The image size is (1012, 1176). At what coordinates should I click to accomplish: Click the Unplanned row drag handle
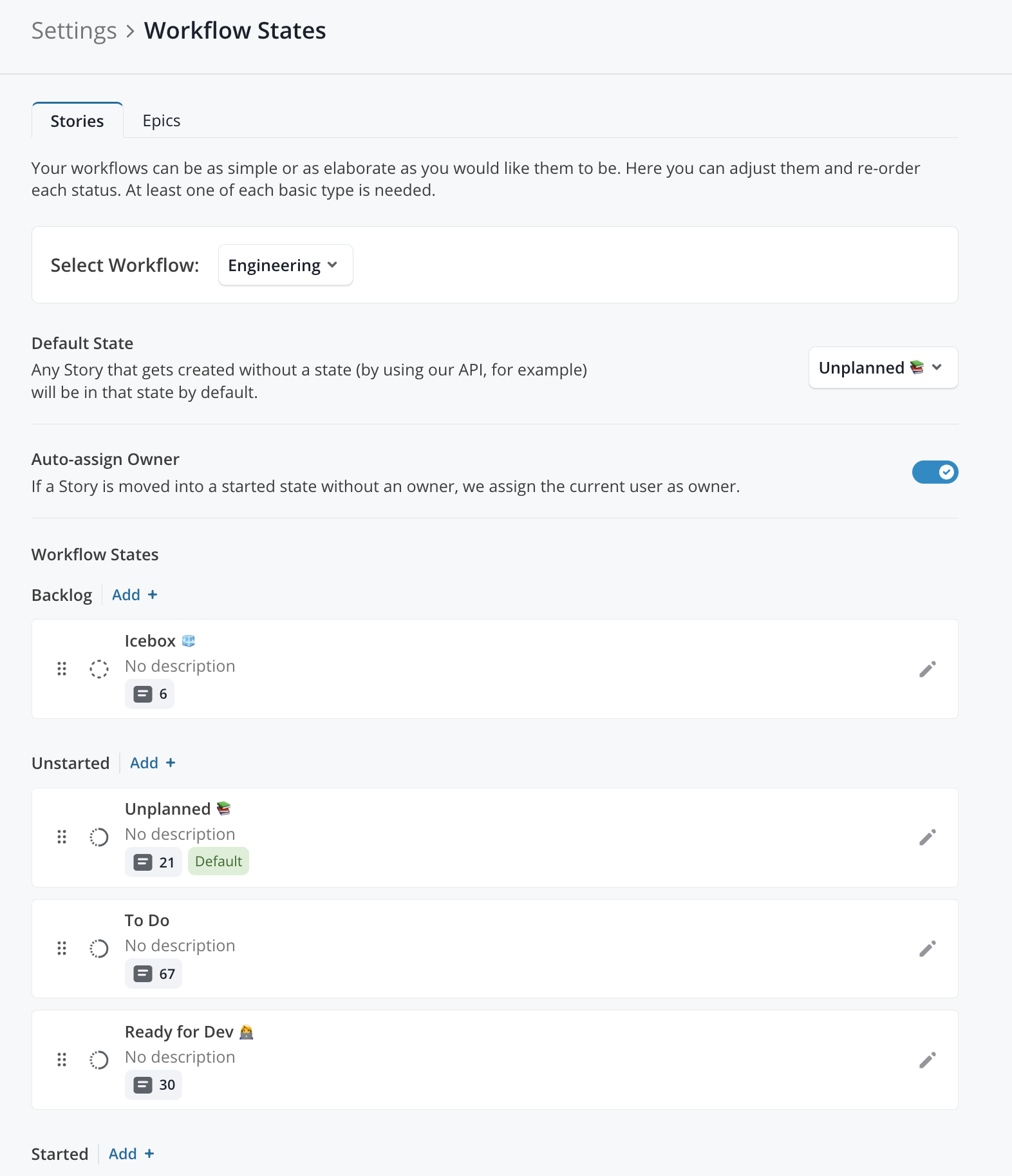pyautogui.click(x=62, y=837)
